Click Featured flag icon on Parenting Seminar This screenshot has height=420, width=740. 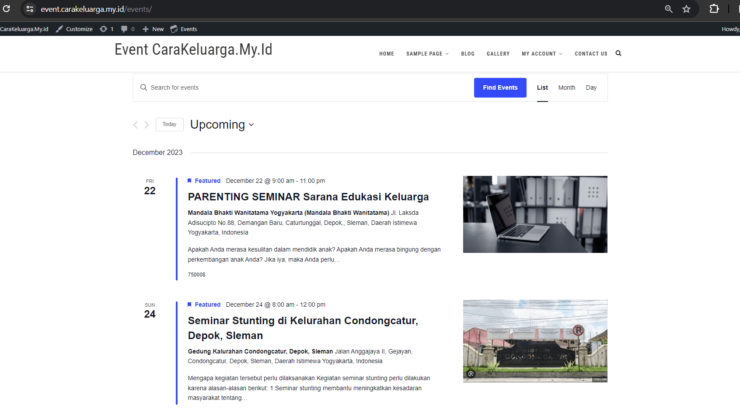[x=190, y=181]
